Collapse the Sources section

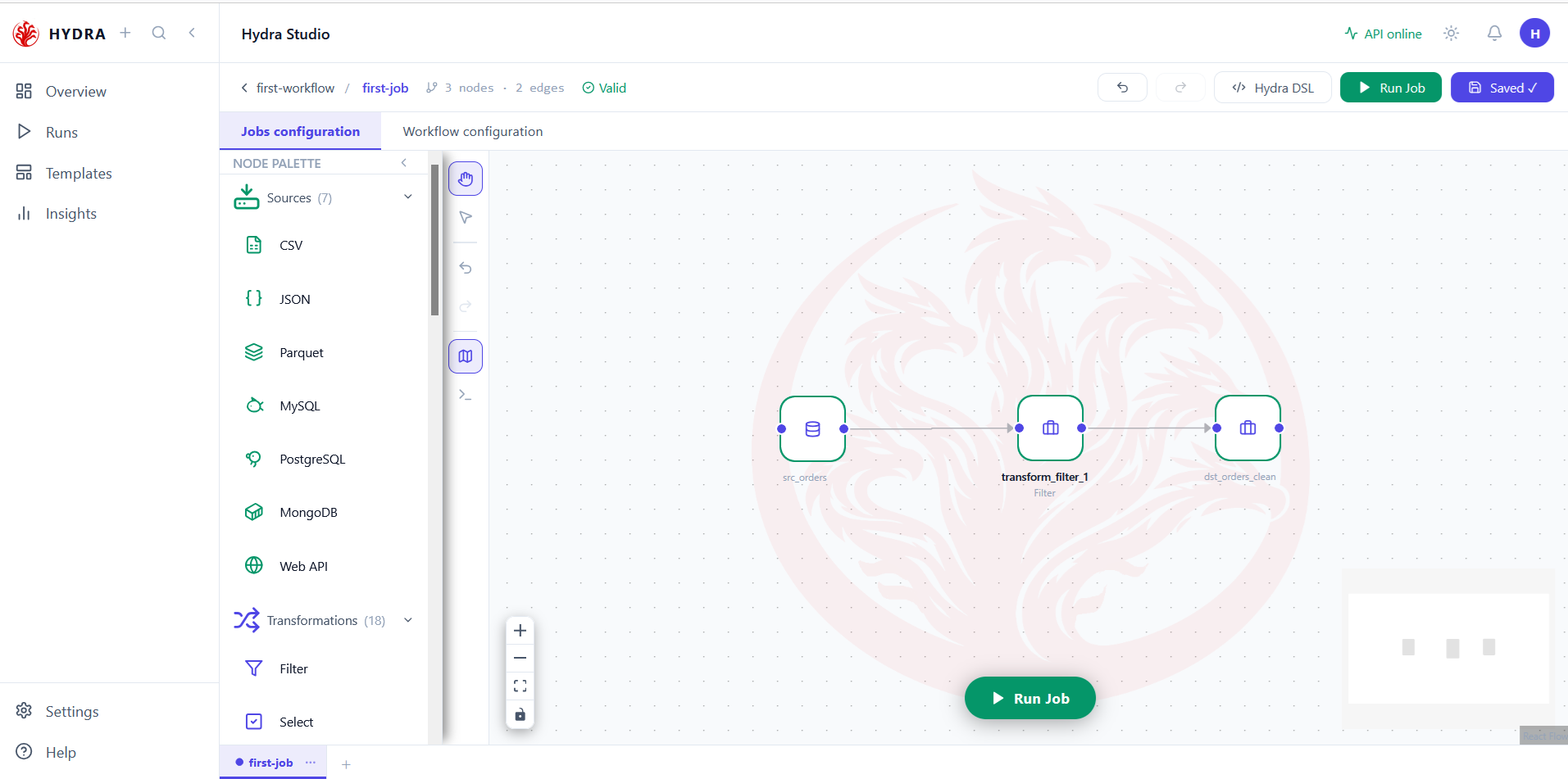[408, 197]
